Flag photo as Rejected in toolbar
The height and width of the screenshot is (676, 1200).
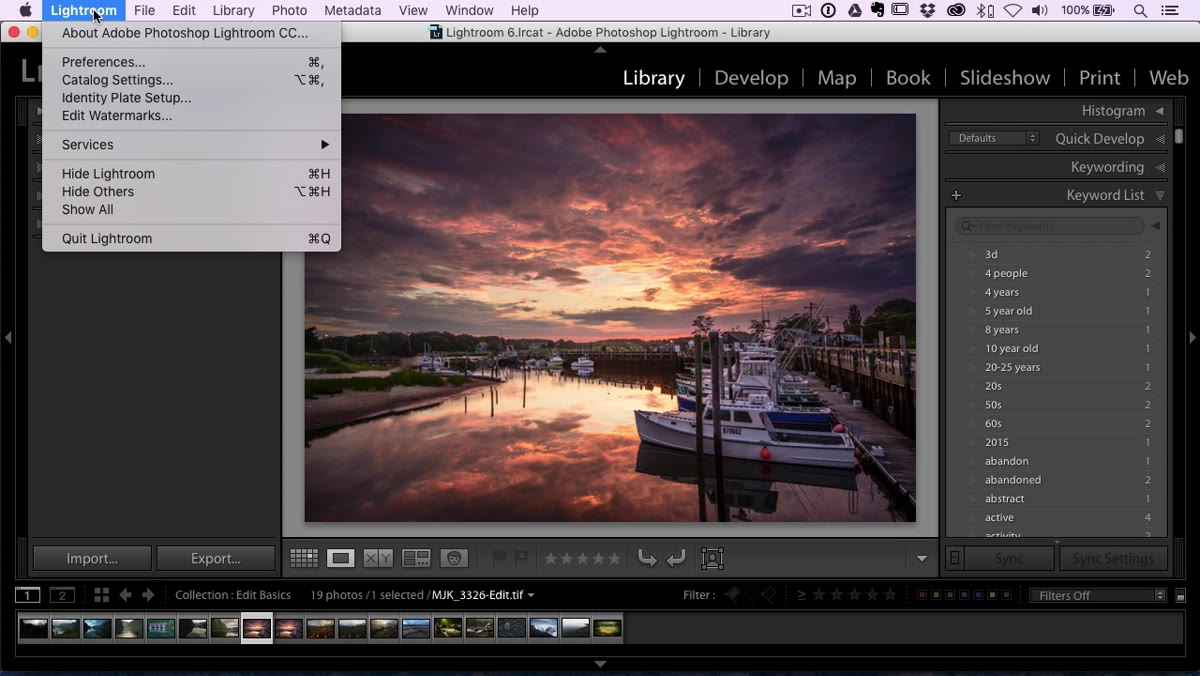[x=521, y=558]
